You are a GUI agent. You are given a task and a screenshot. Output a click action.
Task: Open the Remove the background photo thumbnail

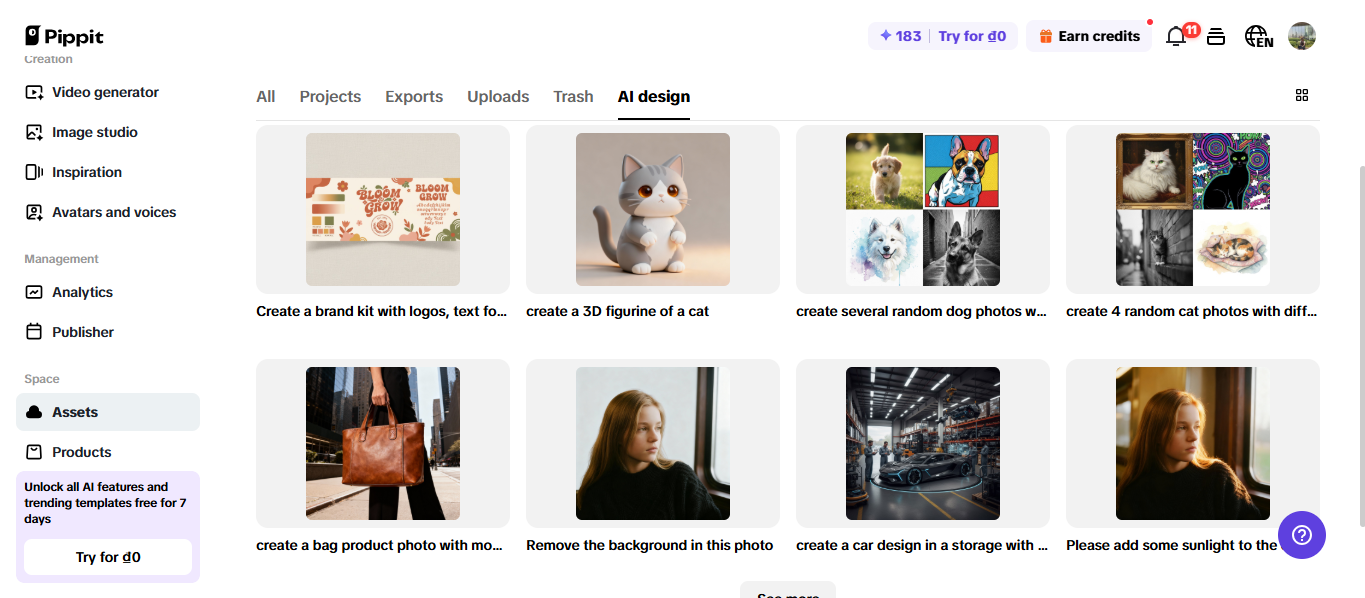point(653,443)
